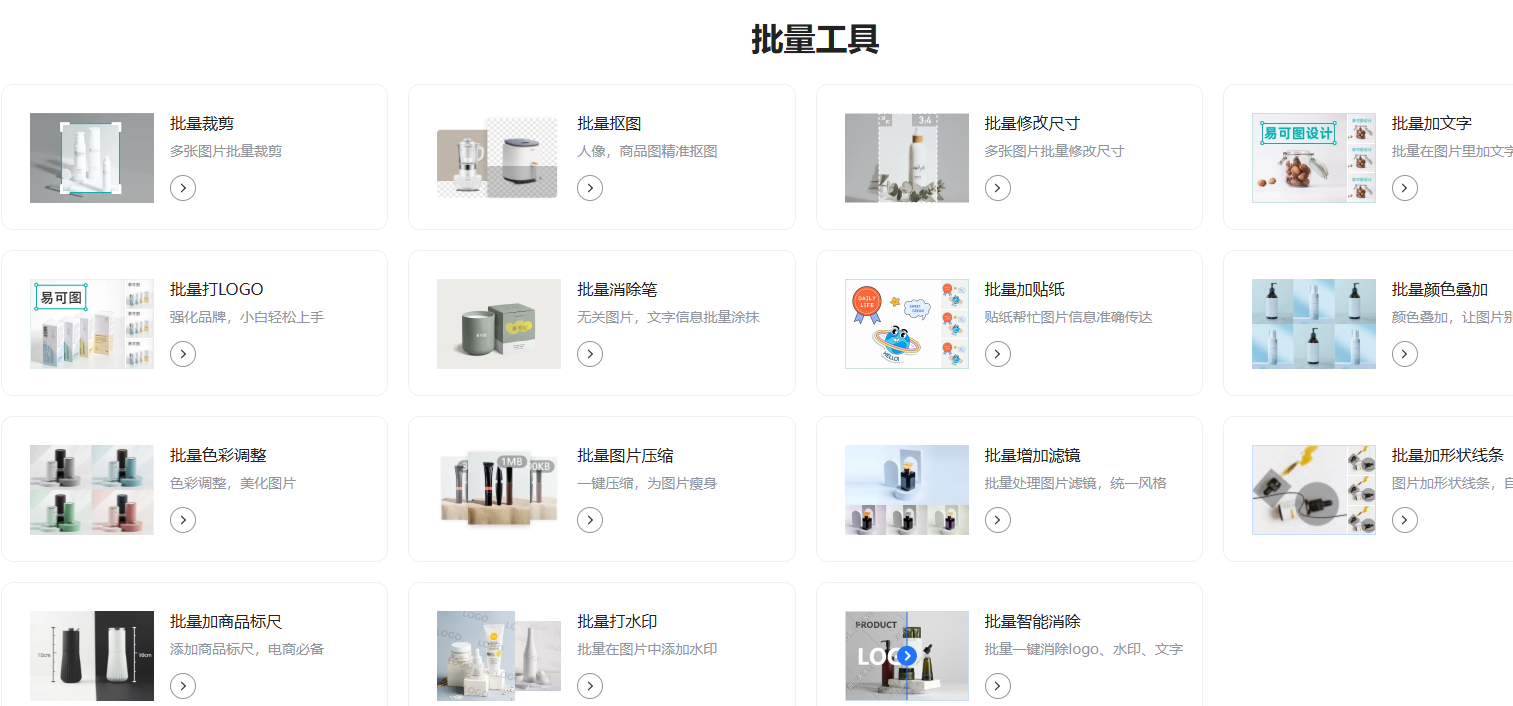
Task: Click the arrow icon under 批量打水印
Action: [590, 686]
